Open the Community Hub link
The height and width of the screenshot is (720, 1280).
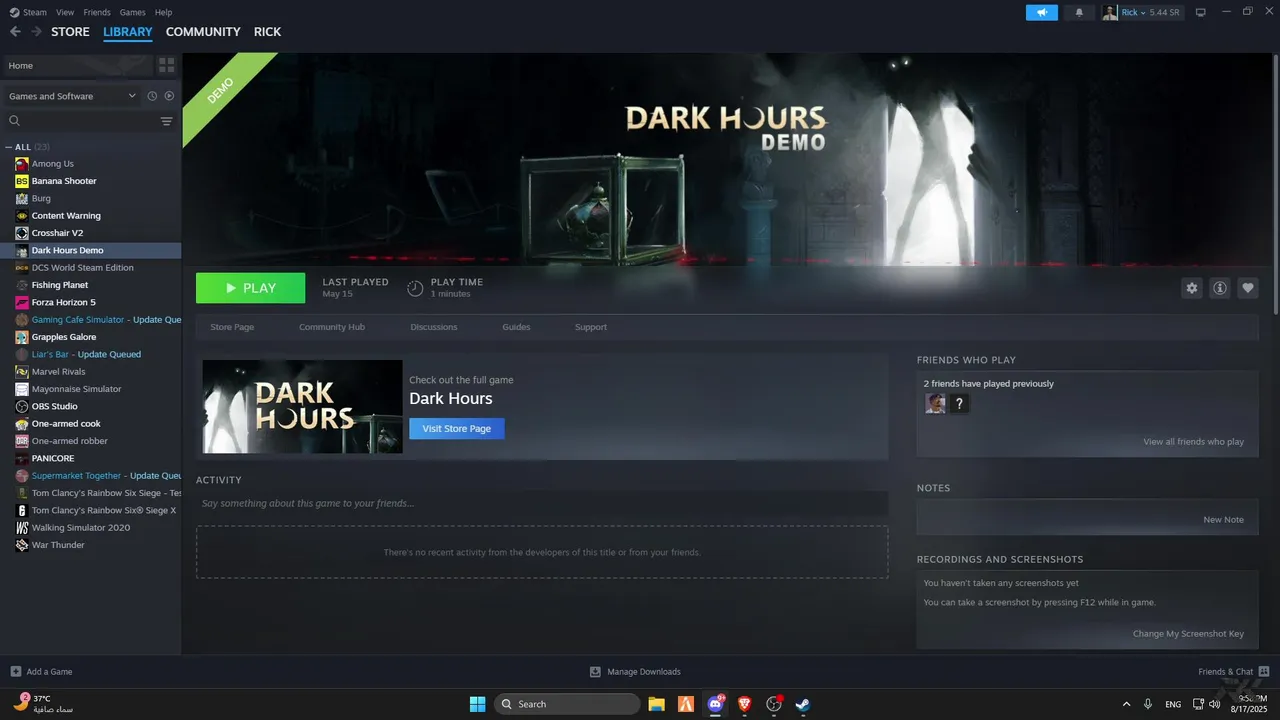click(x=332, y=327)
